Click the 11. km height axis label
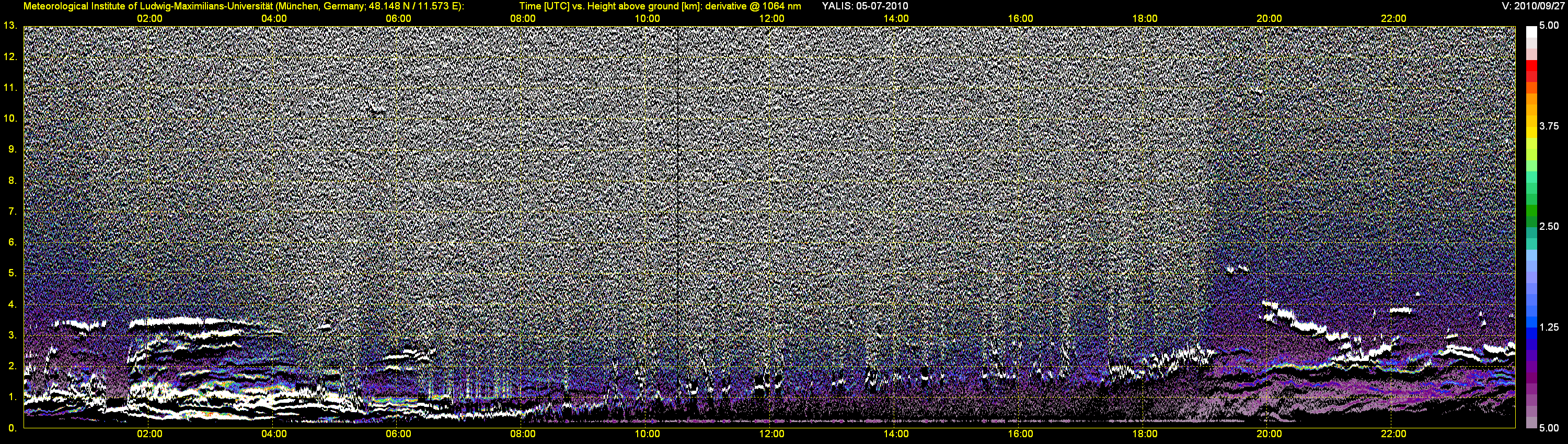Viewport: 1568px width, 444px height. pyautogui.click(x=10, y=88)
